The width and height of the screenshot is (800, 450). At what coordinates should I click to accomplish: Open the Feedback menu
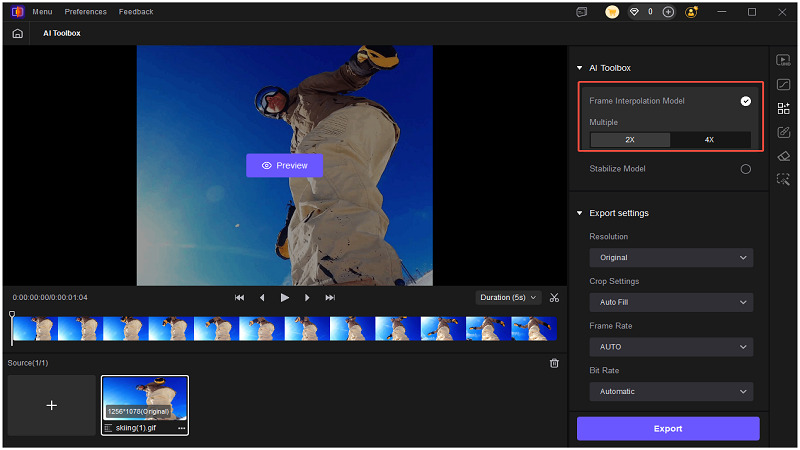click(136, 12)
